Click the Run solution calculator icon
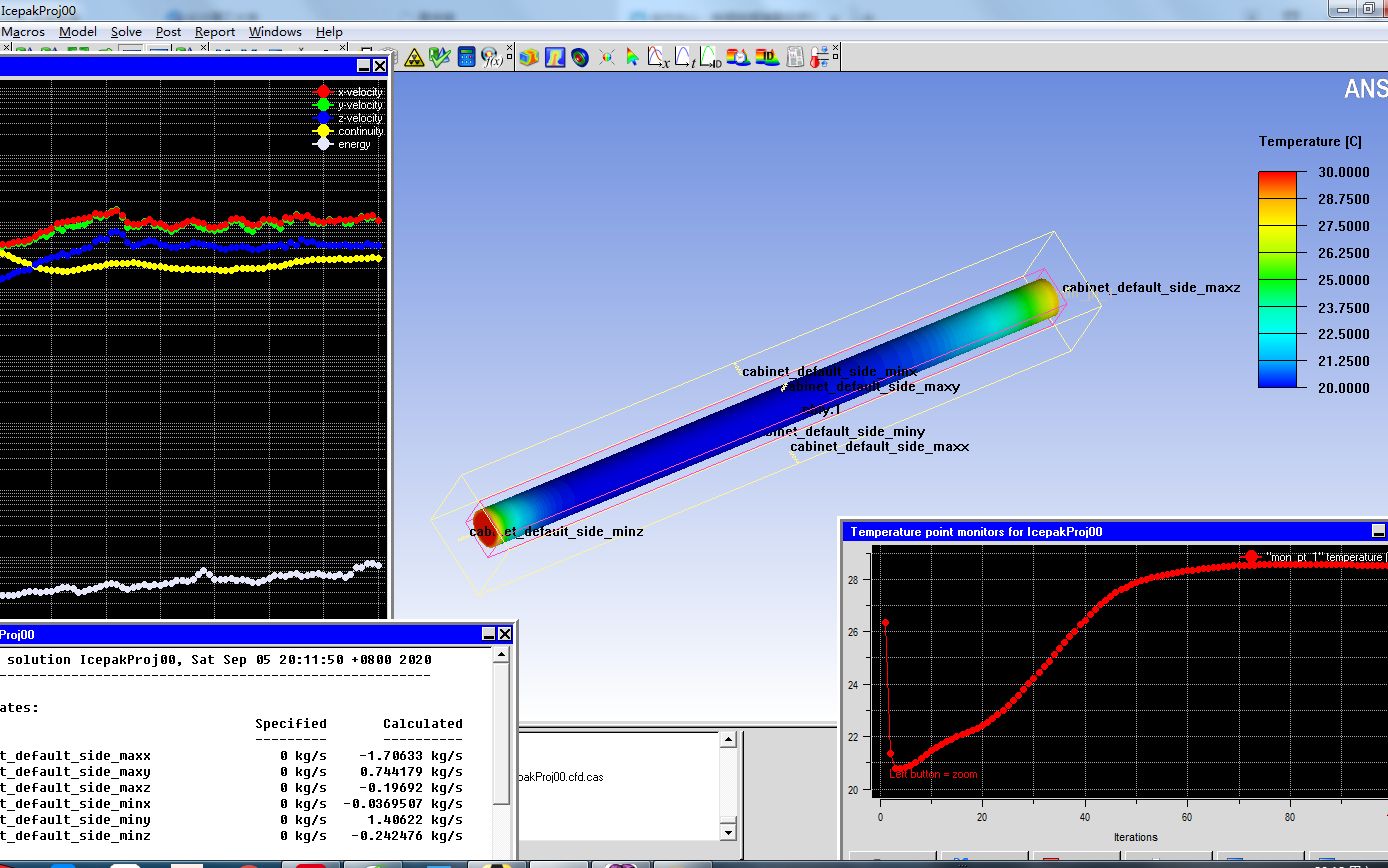The image size is (1388, 868). coord(466,57)
